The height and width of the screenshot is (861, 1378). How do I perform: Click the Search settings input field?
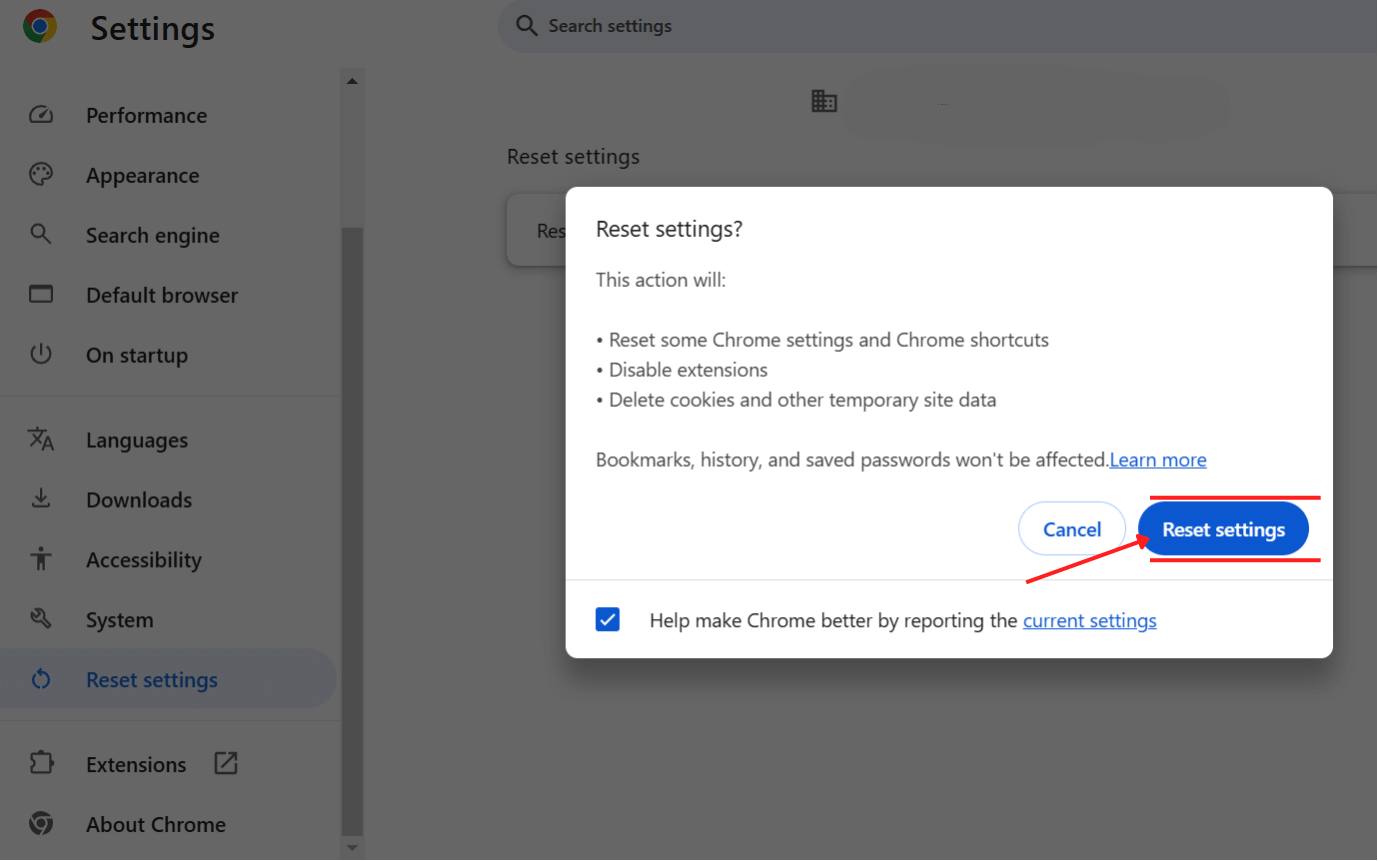coord(700,26)
